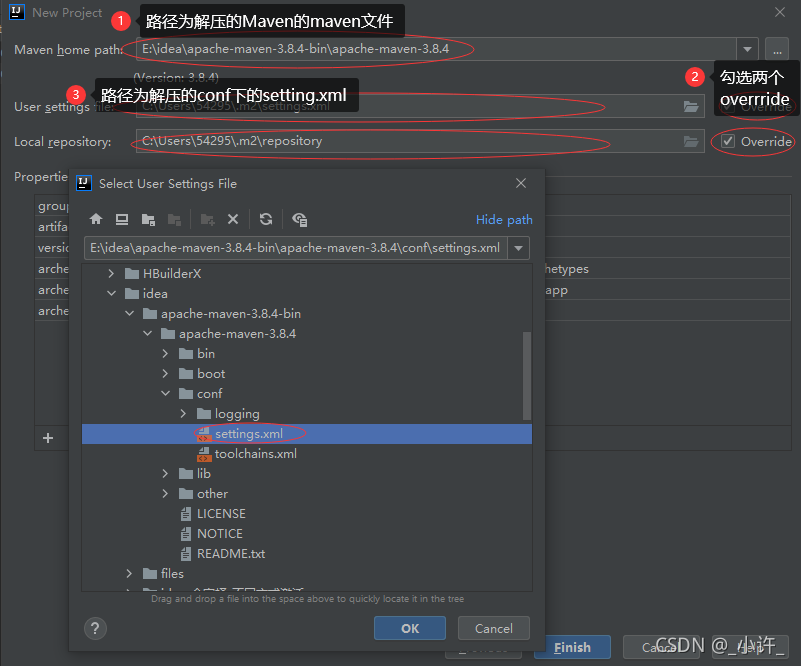801x666 pixels.
Task: Cancel the Select User Settings File dialog
Action: coord(493,628)
